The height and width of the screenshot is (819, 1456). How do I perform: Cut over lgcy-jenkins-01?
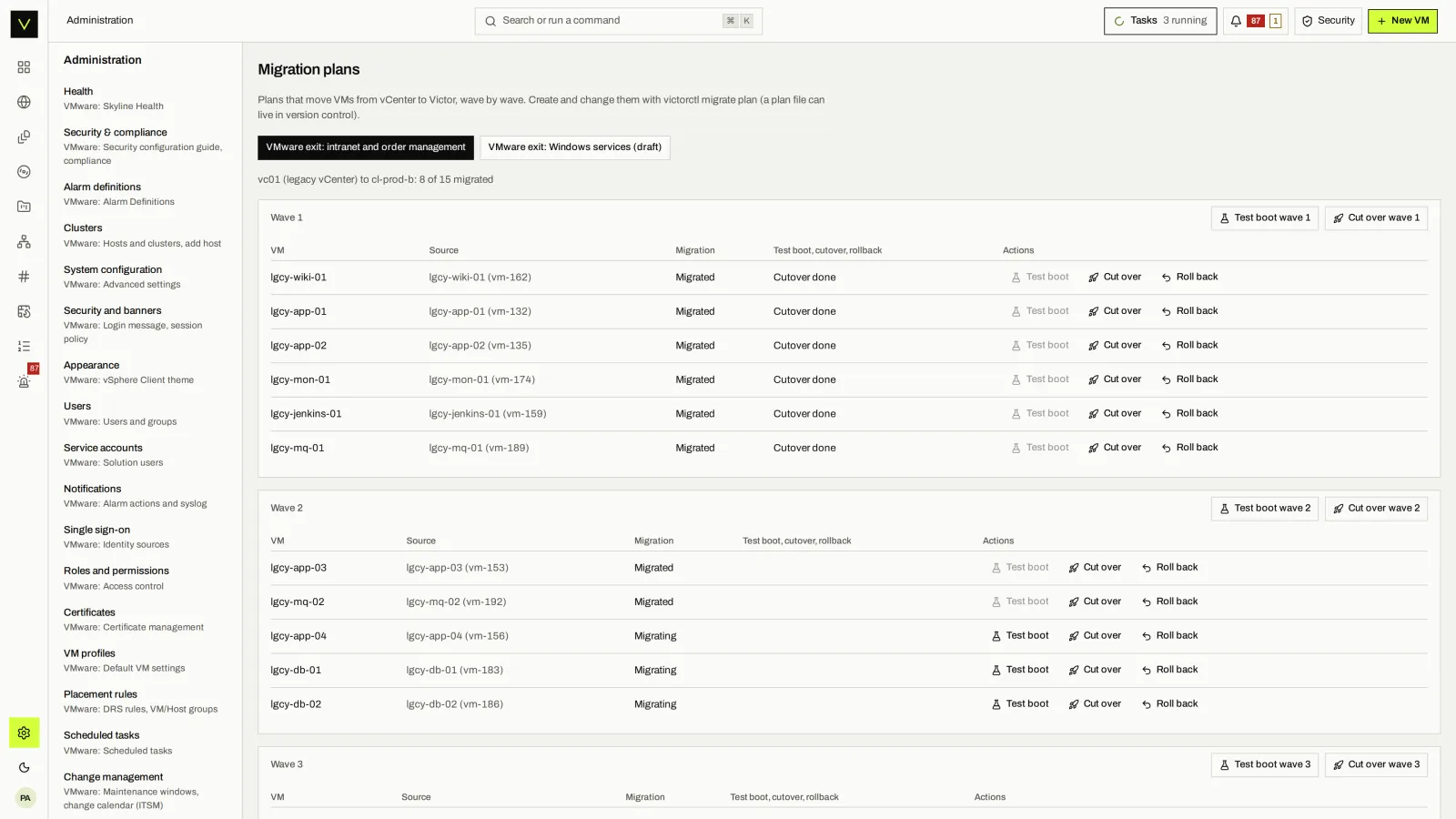[x=1115, y=414]
